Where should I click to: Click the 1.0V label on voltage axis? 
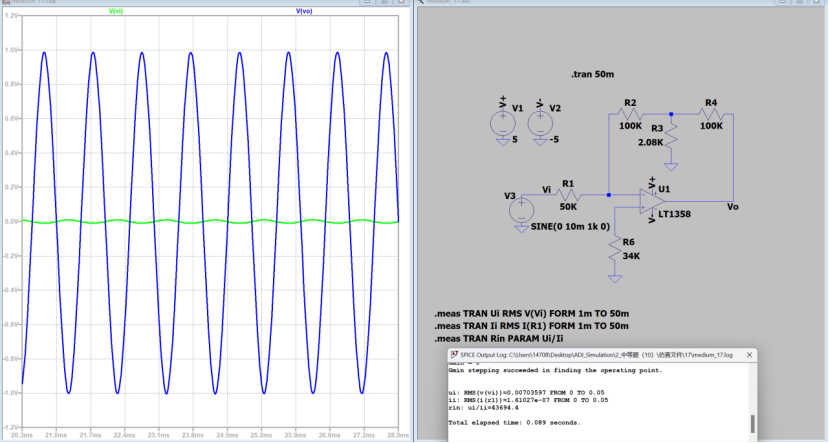pos(12,50)
